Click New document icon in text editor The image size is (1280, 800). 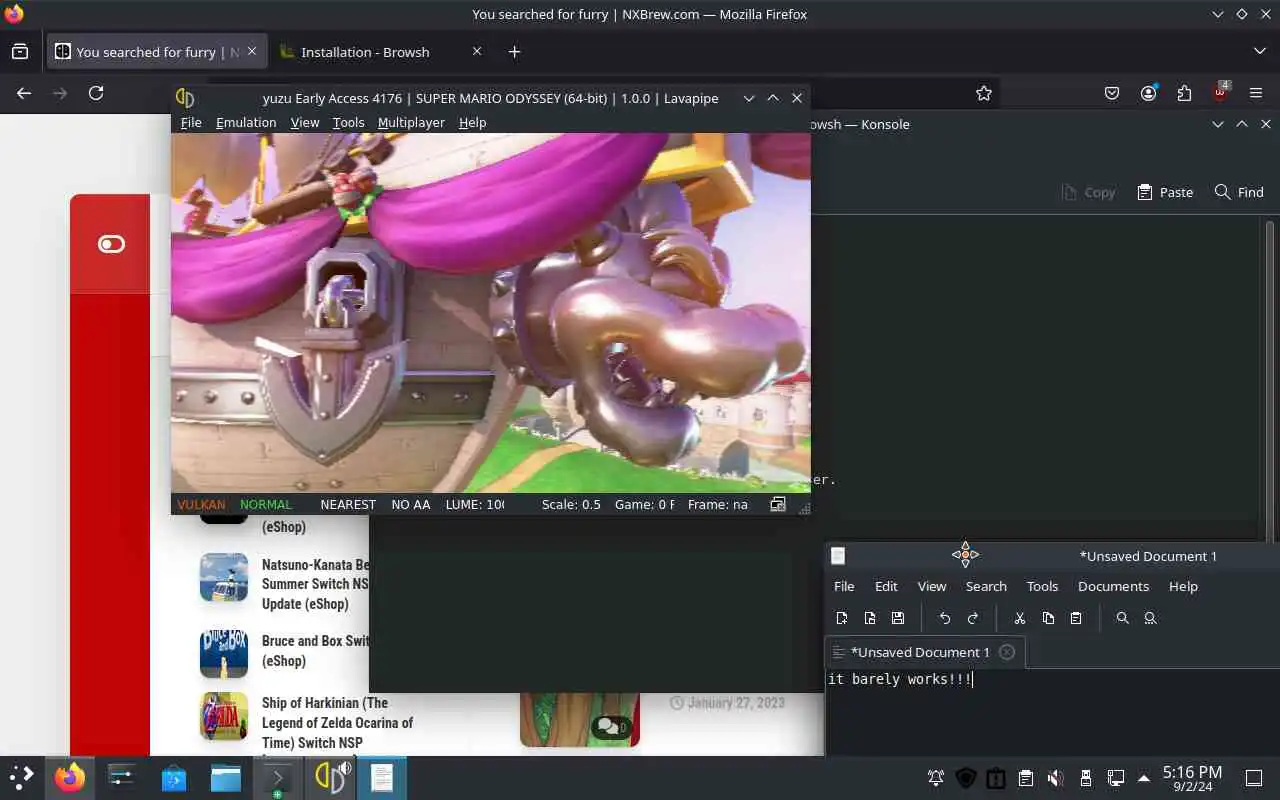tap(842, 618)
